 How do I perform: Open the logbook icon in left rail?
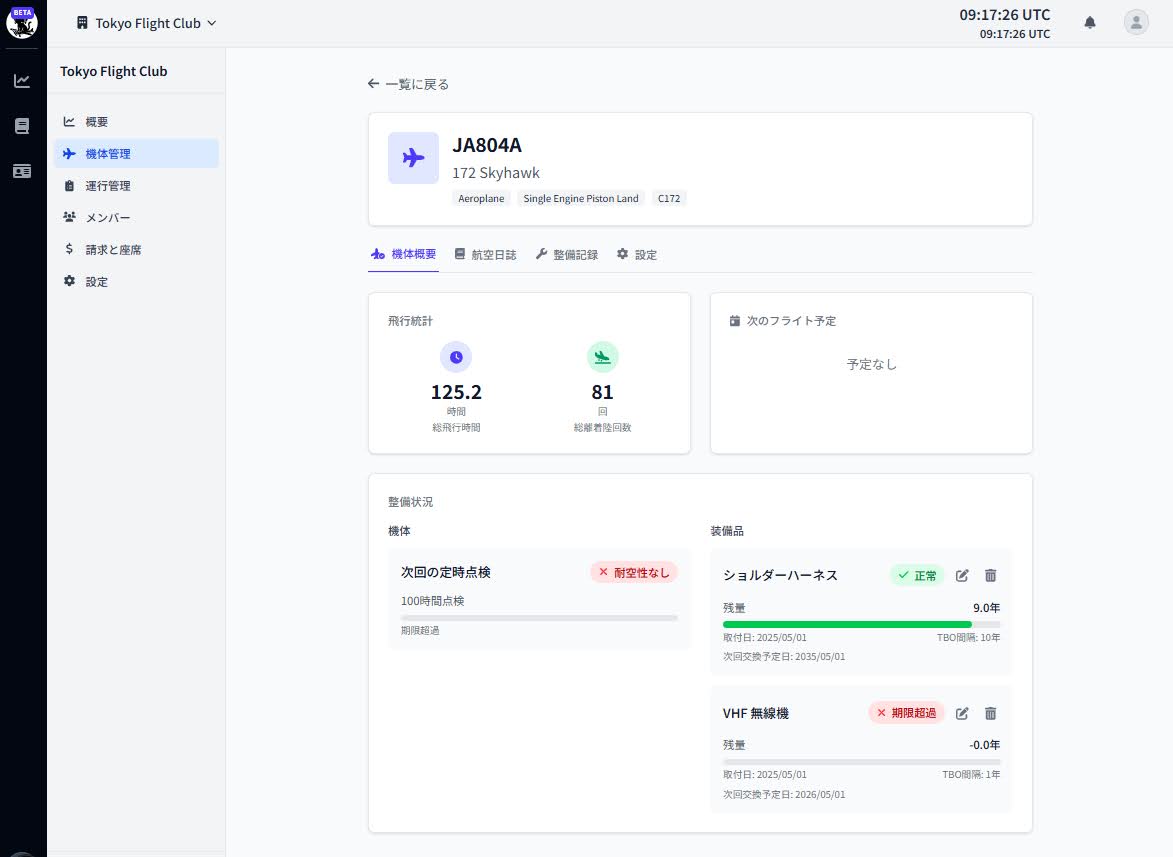[22, 126]
